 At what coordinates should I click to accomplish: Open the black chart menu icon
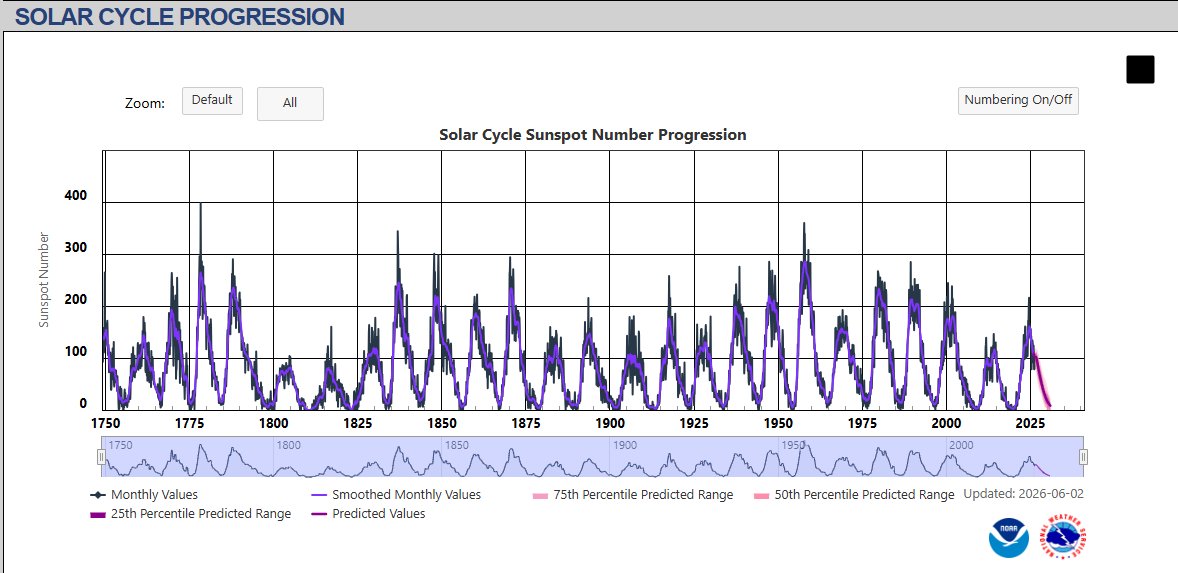tap(1140, 69)
